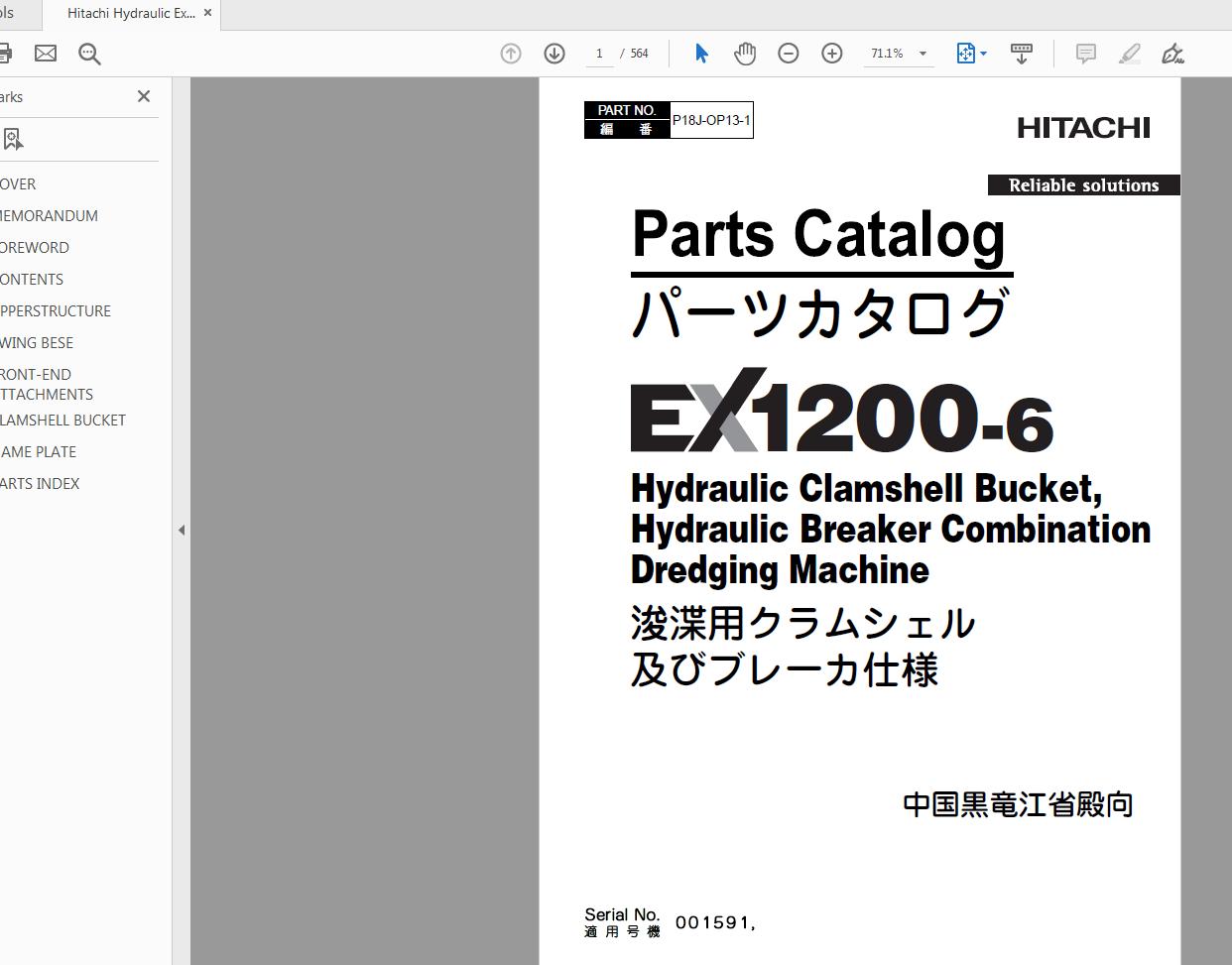This screenshot has width=1232, height=965.
Task: Zoom in with the plus icon
Action: click(x=832, y=54)
